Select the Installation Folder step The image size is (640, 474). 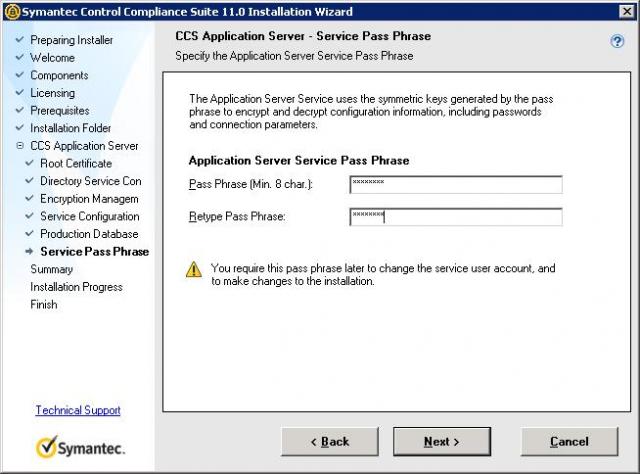71,128
